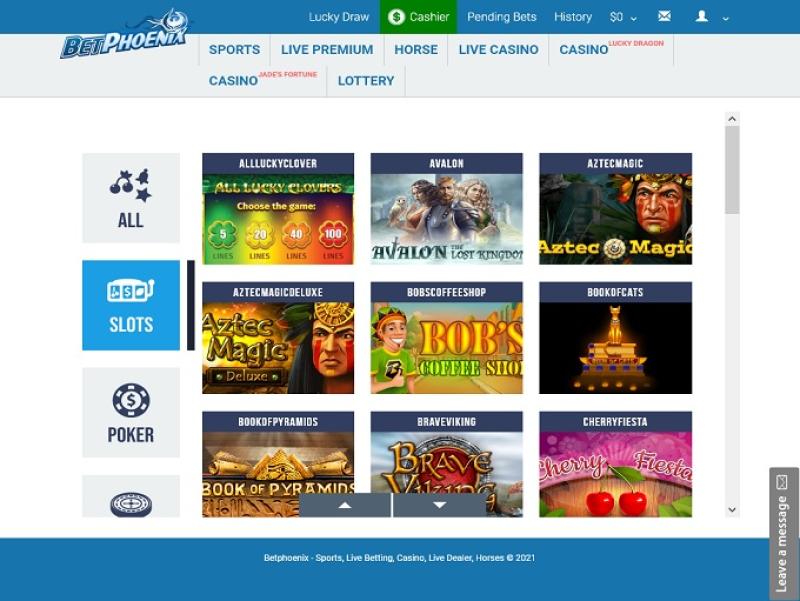Click the game list up arrow
800x601 pixels.
tap(345, 505)
